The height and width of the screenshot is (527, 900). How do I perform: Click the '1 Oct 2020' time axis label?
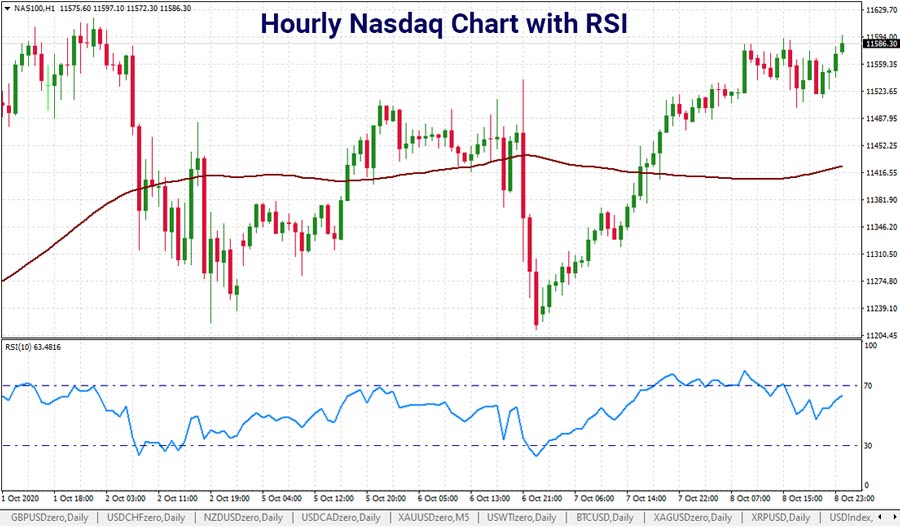(x=20, y=498)
